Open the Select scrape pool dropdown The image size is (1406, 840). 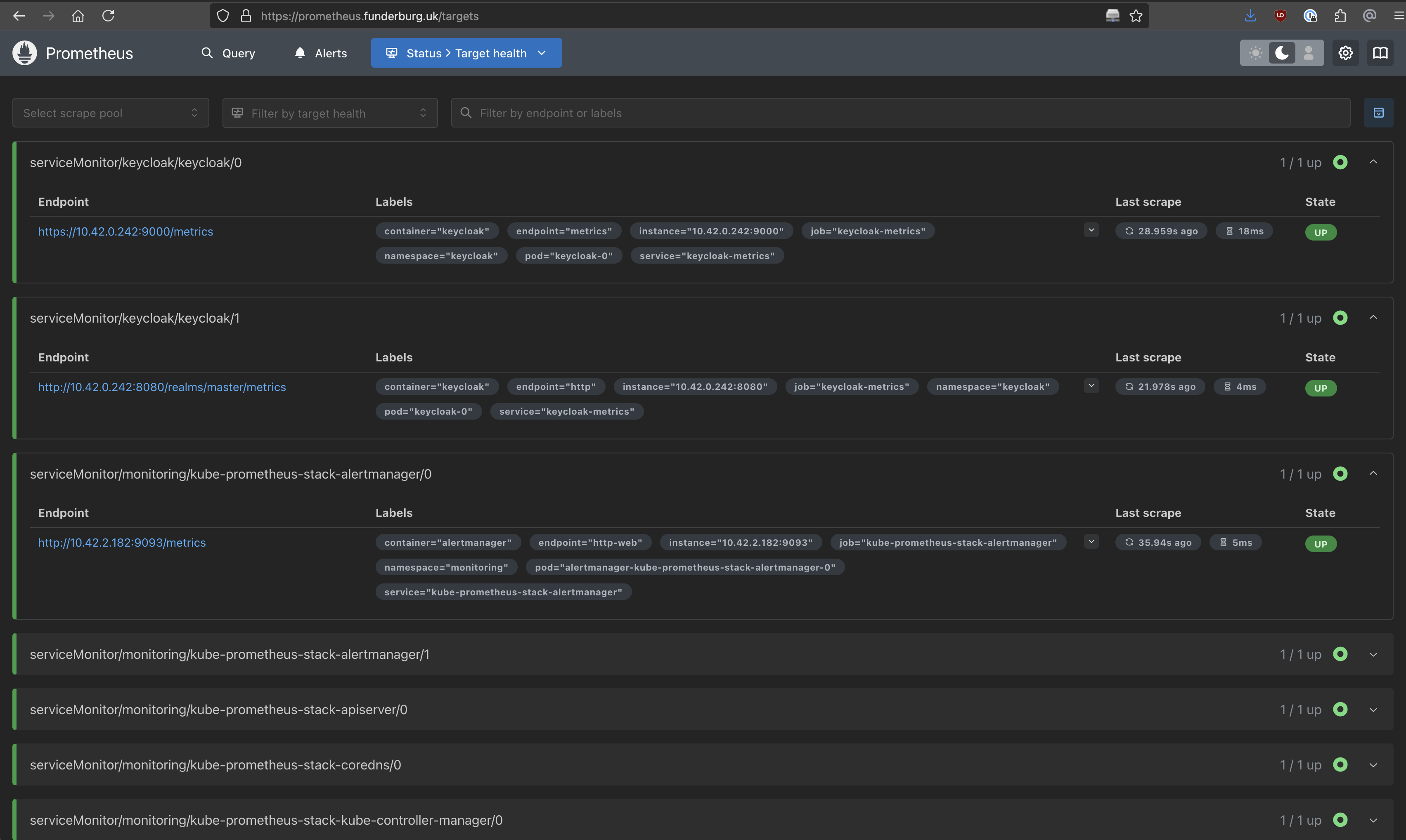(x=111, y=113)
